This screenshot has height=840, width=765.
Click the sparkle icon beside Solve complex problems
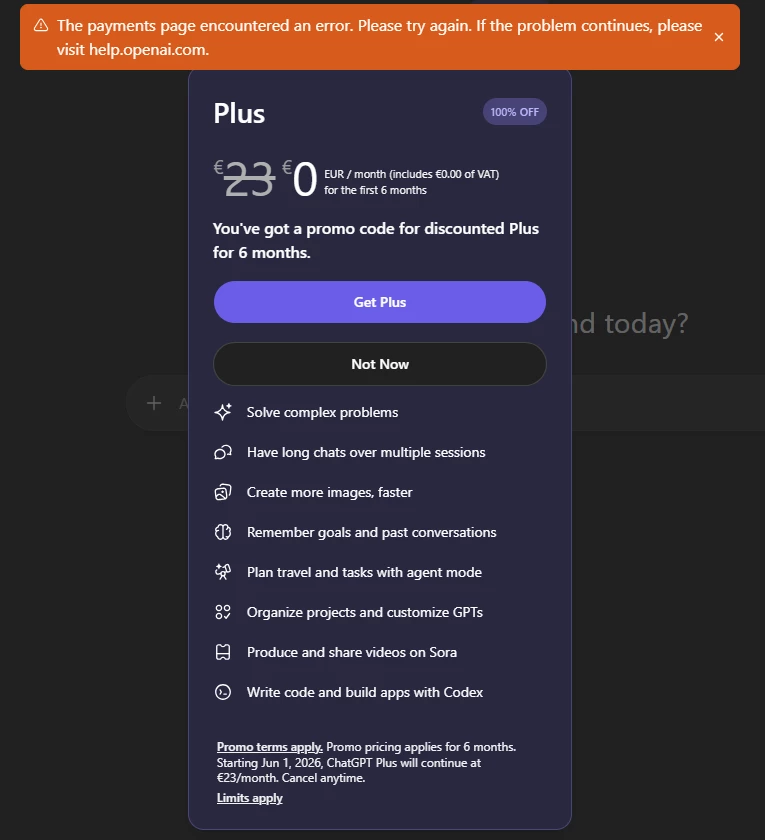(x=223, y=412)
